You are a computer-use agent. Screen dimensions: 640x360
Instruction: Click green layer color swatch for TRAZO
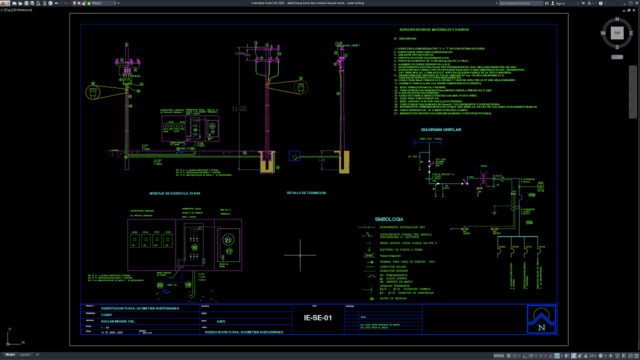pos(89,3)
